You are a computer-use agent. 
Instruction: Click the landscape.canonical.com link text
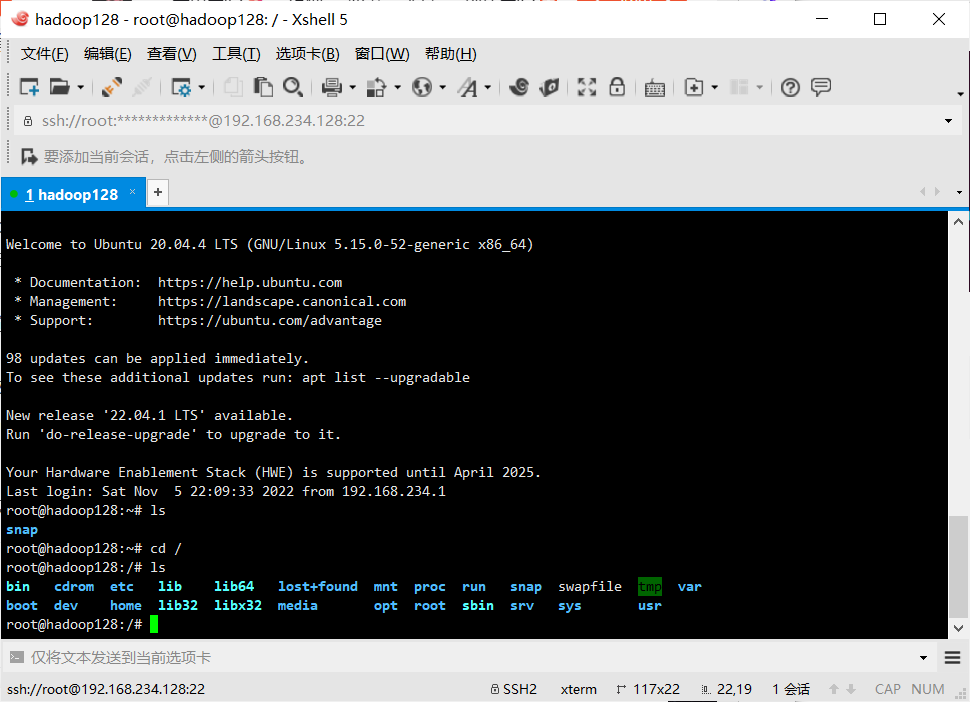click(282, 302)
